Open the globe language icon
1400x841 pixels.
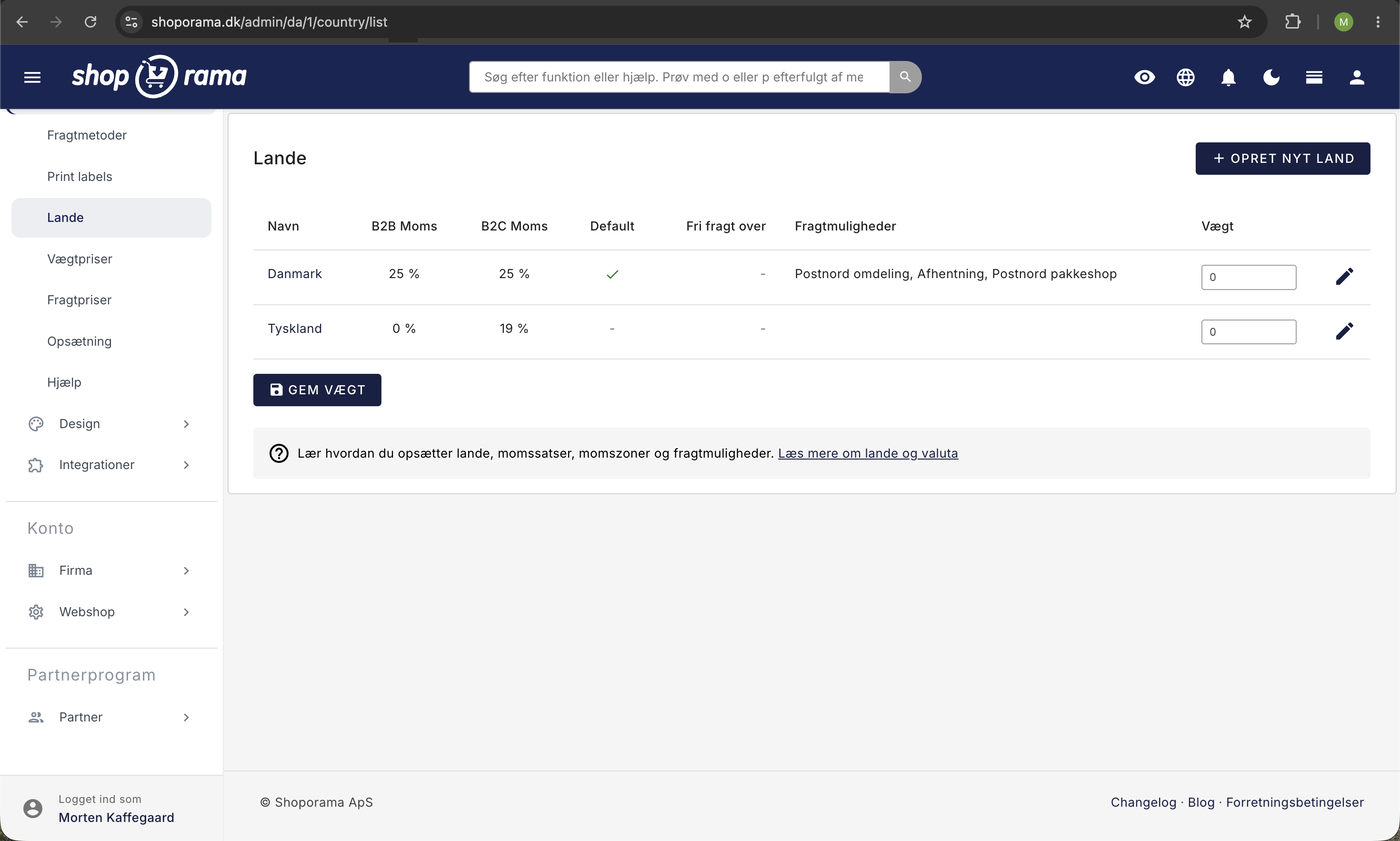1186,77
